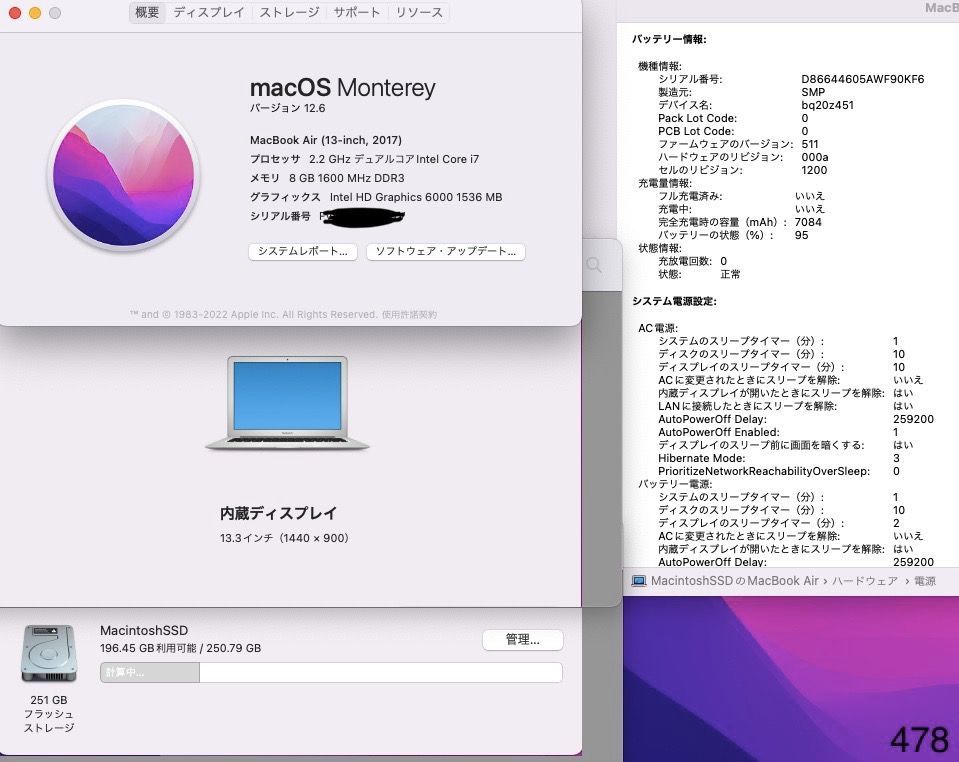Screen dimensions: 959x762
Task: Switch to the ディスプレイ tab
Action: (208, 13)
